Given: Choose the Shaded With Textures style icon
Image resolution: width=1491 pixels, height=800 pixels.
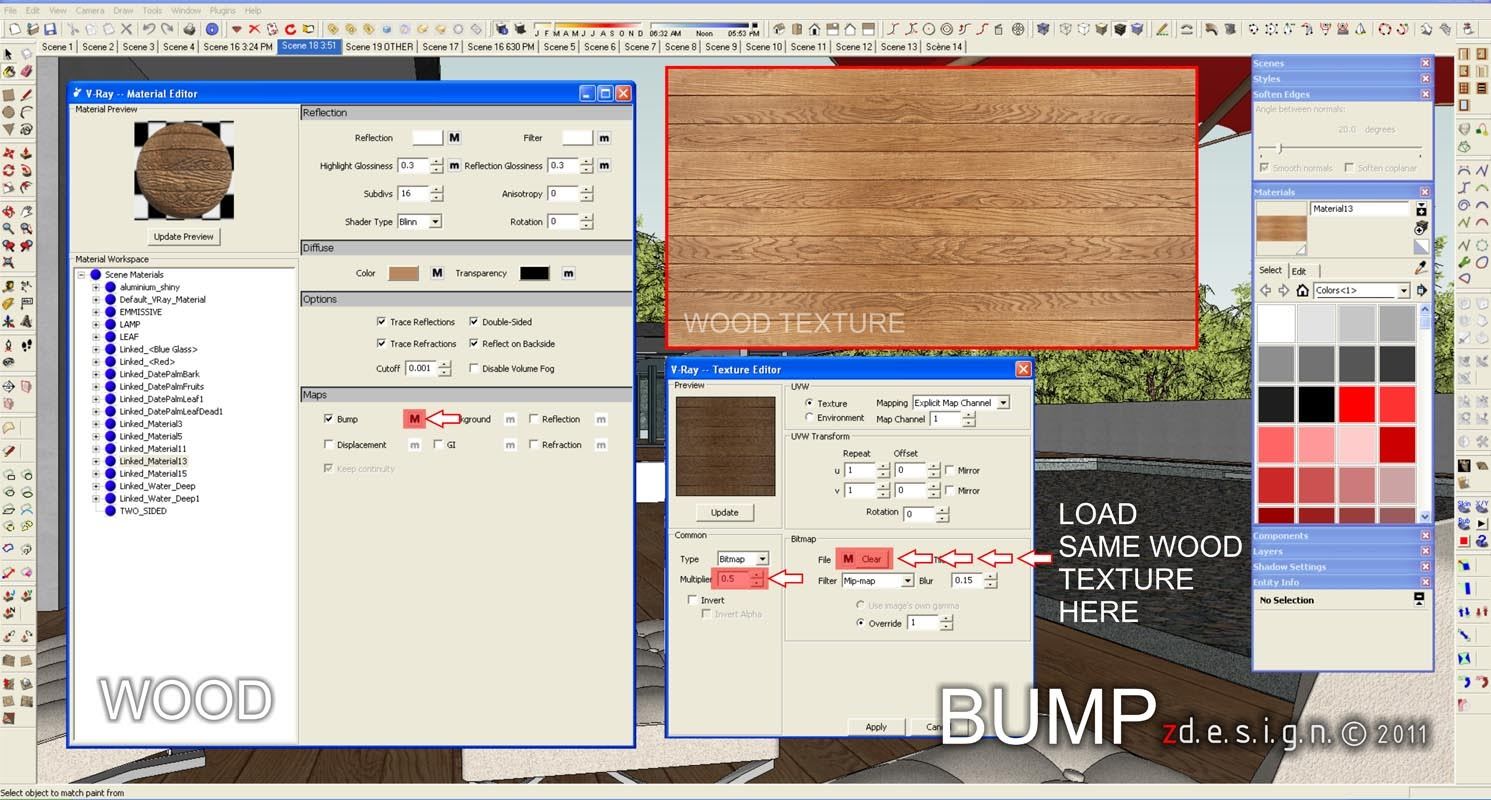Looking at the screenshot, I should tap(1121, 29).
